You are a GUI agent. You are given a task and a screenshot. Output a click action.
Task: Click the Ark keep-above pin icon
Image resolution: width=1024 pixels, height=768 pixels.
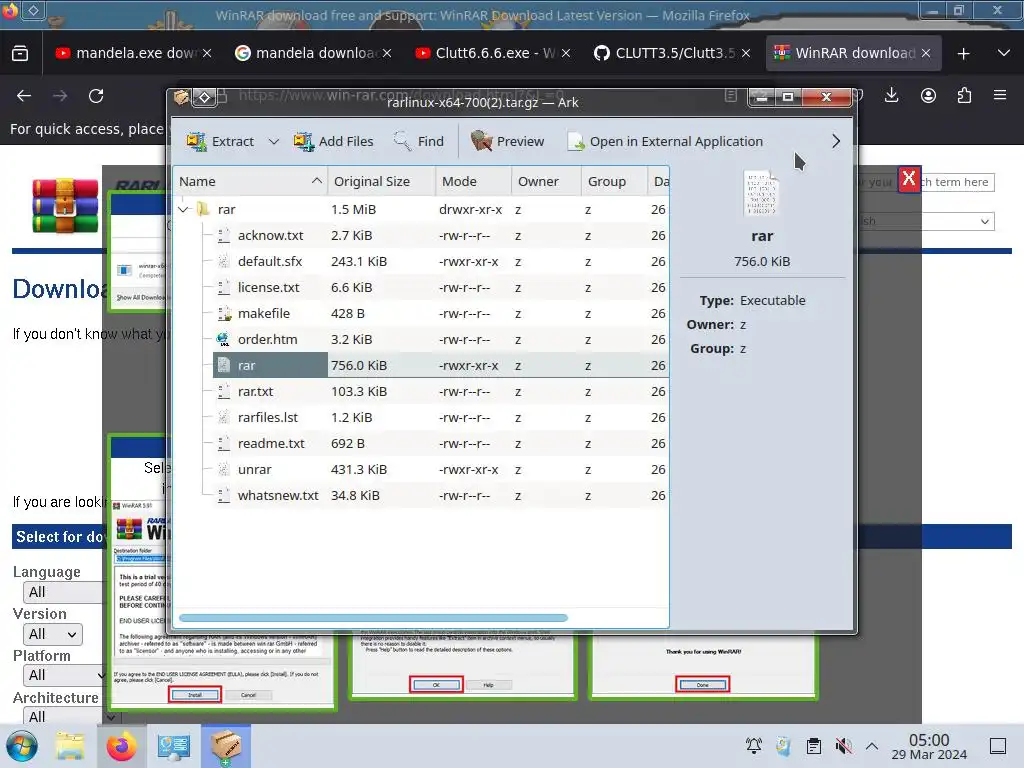click(204, 97)
